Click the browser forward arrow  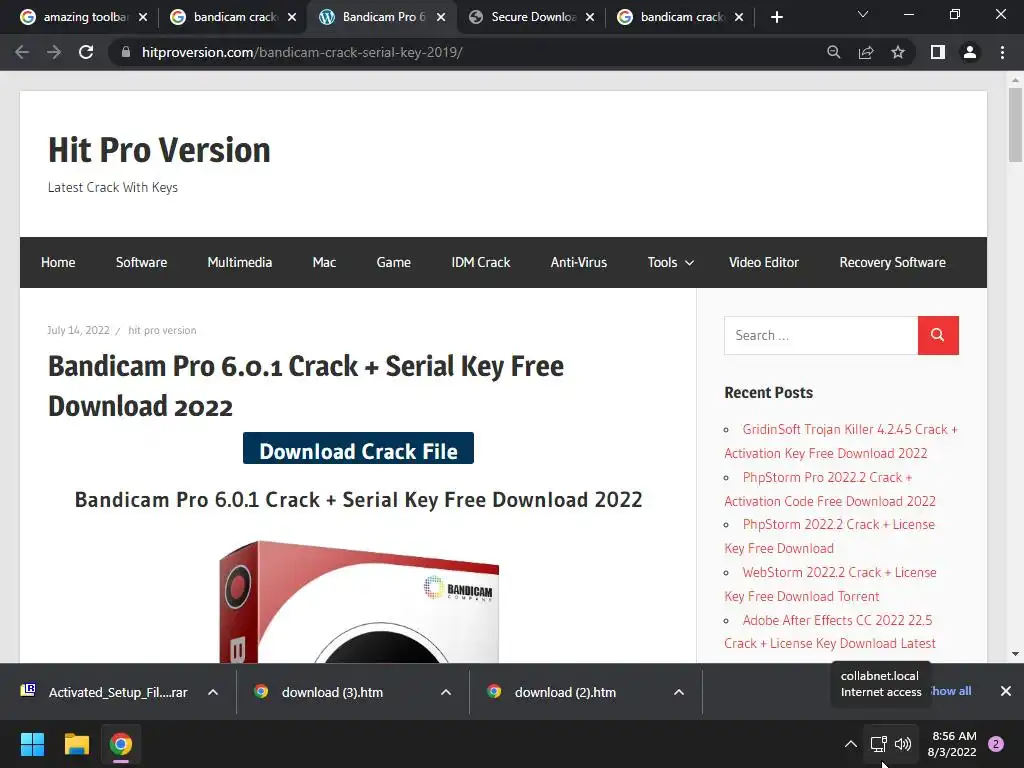click(x=54, y=52)
